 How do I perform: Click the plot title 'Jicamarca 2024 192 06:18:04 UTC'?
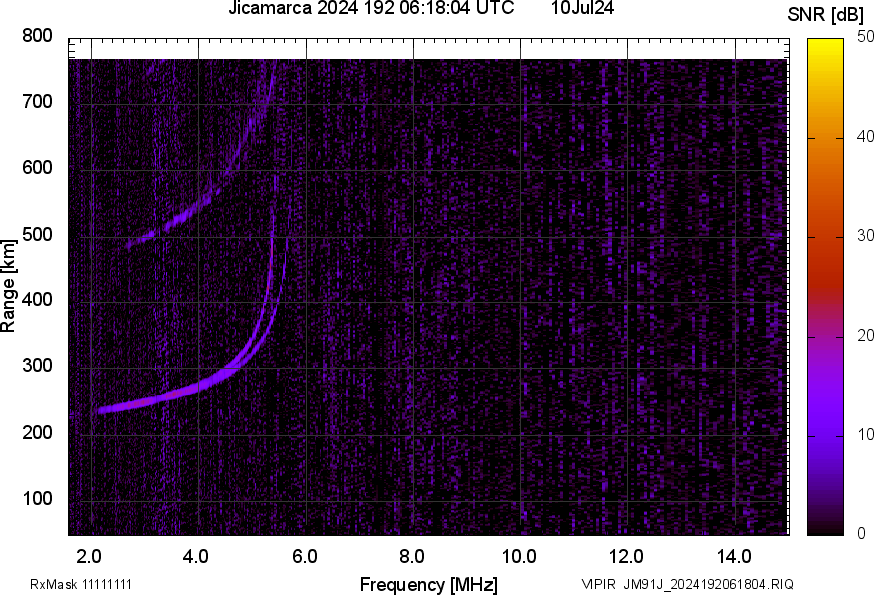(371, 8)
